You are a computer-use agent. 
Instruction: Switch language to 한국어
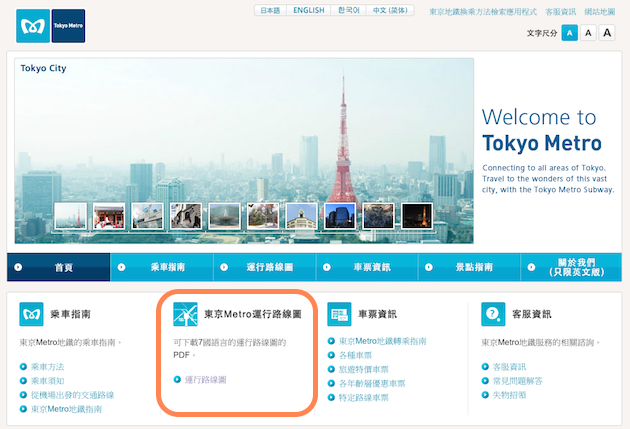(x=348, y=10)
